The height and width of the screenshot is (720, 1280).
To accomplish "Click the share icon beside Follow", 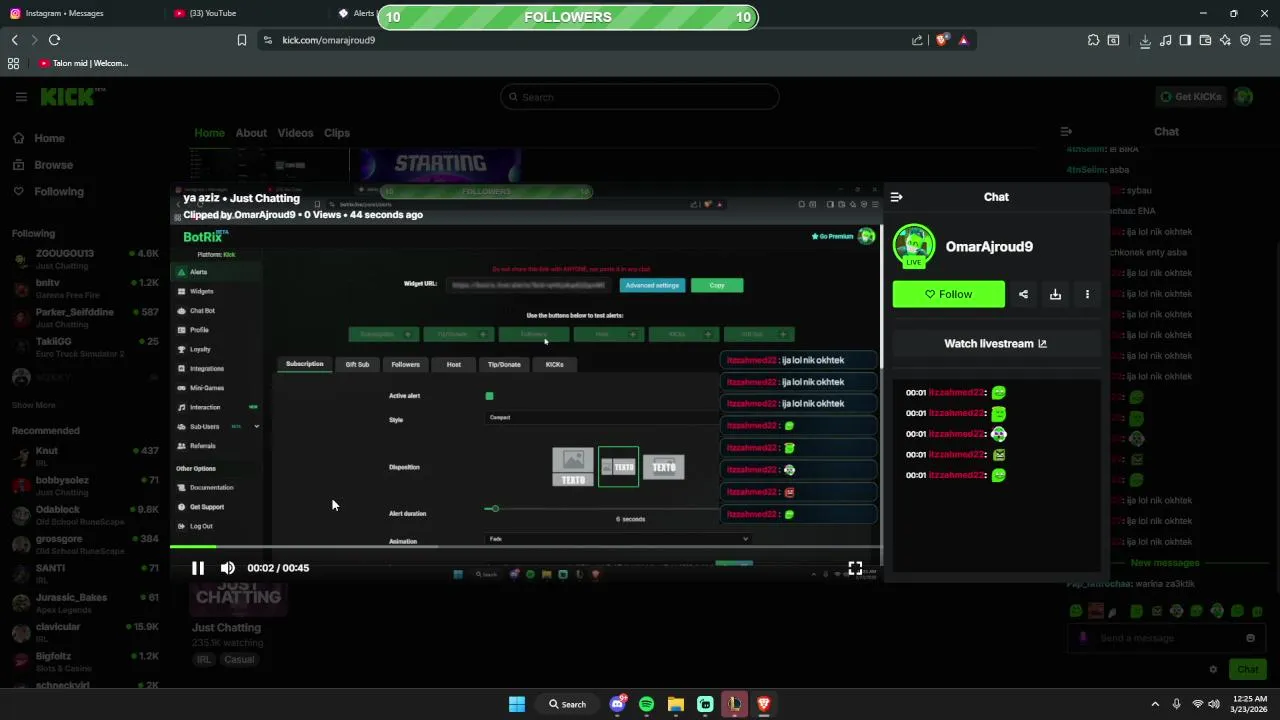I will coord(1023,294).
